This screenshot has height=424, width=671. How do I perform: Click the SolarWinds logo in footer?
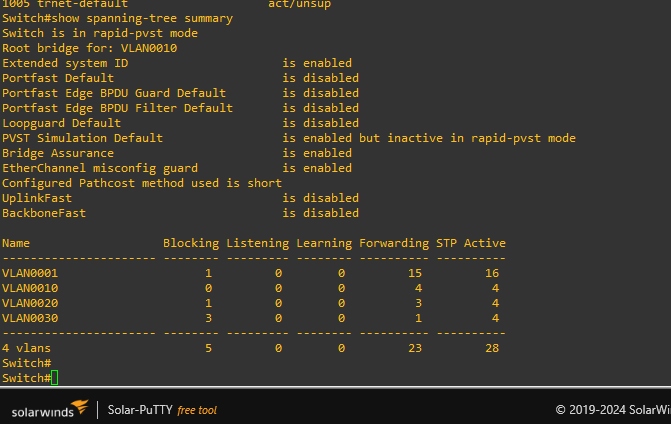50,409
